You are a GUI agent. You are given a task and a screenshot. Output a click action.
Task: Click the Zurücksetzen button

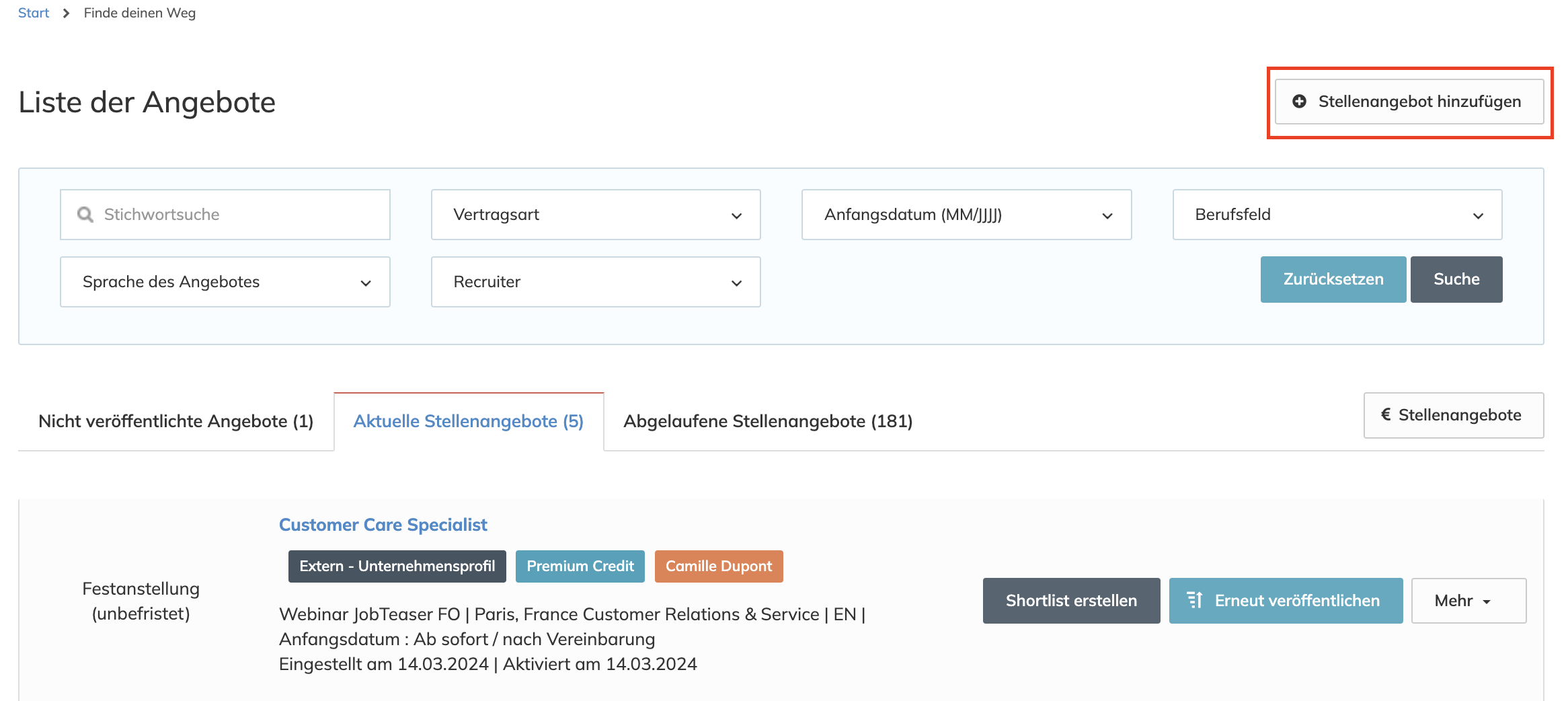point(1333,279)
